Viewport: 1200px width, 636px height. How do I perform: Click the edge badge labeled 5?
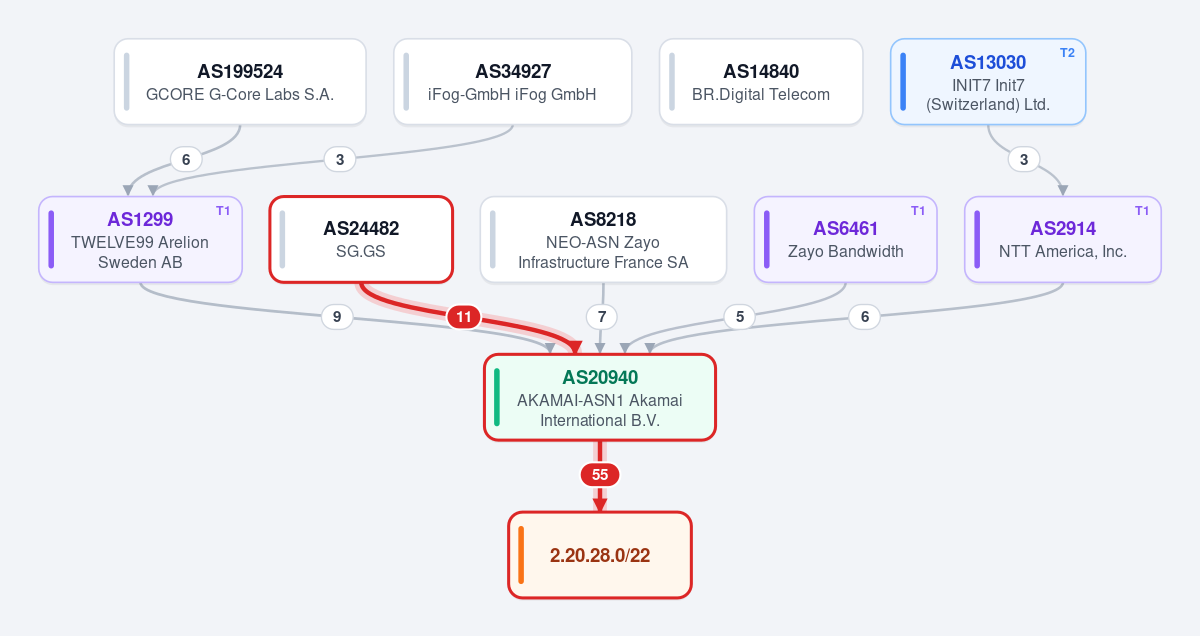pyautogui.click(x=740, y=317)
